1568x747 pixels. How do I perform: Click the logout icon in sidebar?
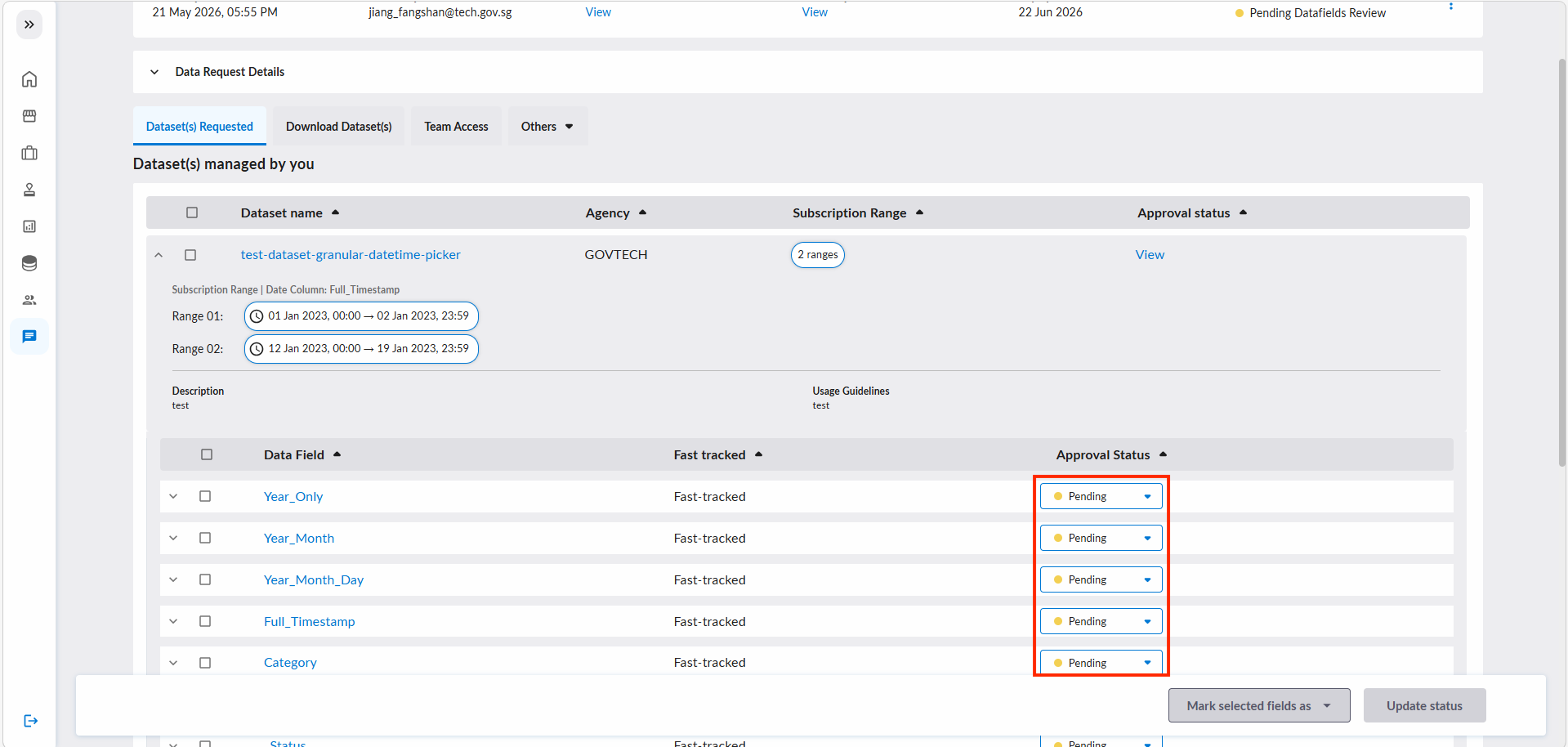pos(30,721)
